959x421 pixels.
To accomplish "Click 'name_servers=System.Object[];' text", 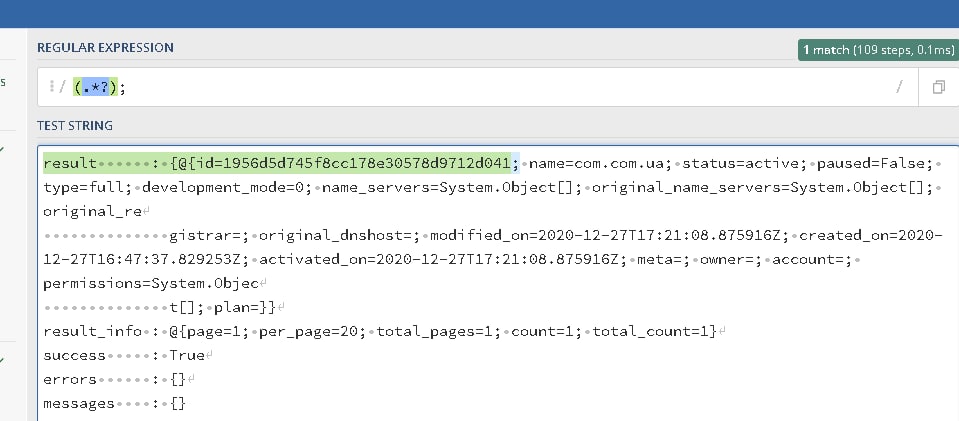I will [452, 187].
